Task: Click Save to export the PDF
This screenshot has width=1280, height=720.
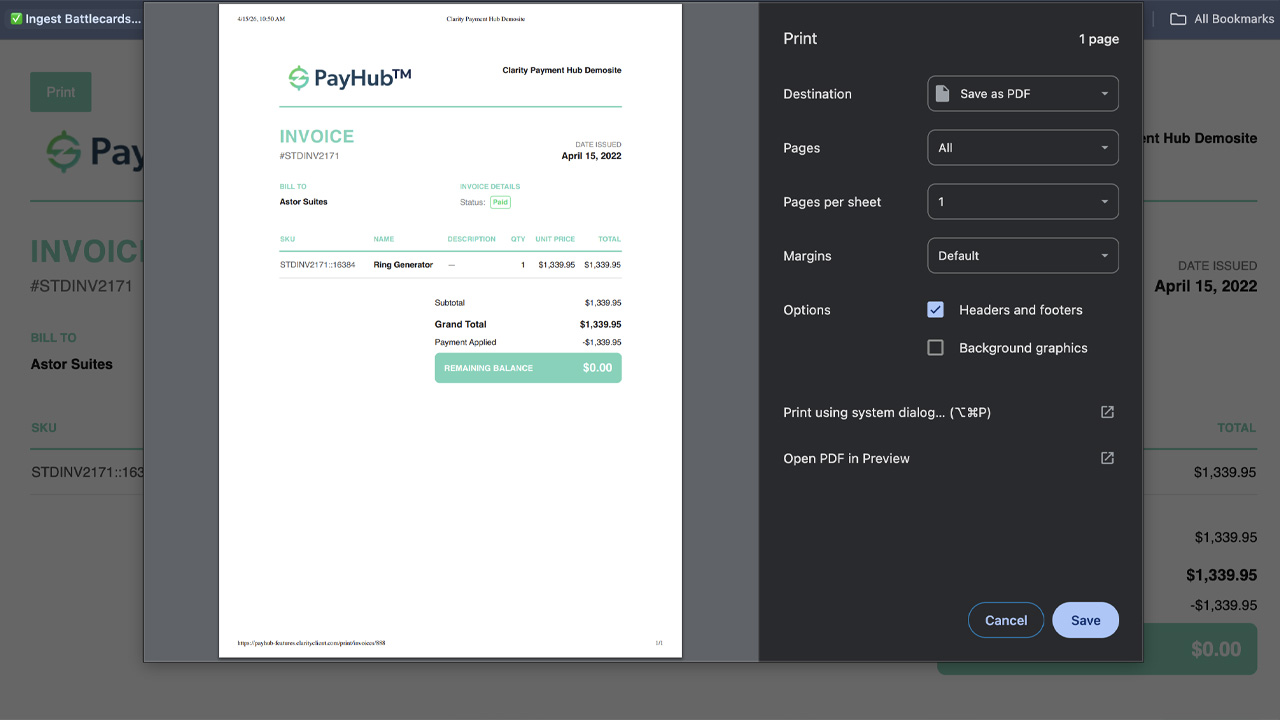Action: (1085, 620)
